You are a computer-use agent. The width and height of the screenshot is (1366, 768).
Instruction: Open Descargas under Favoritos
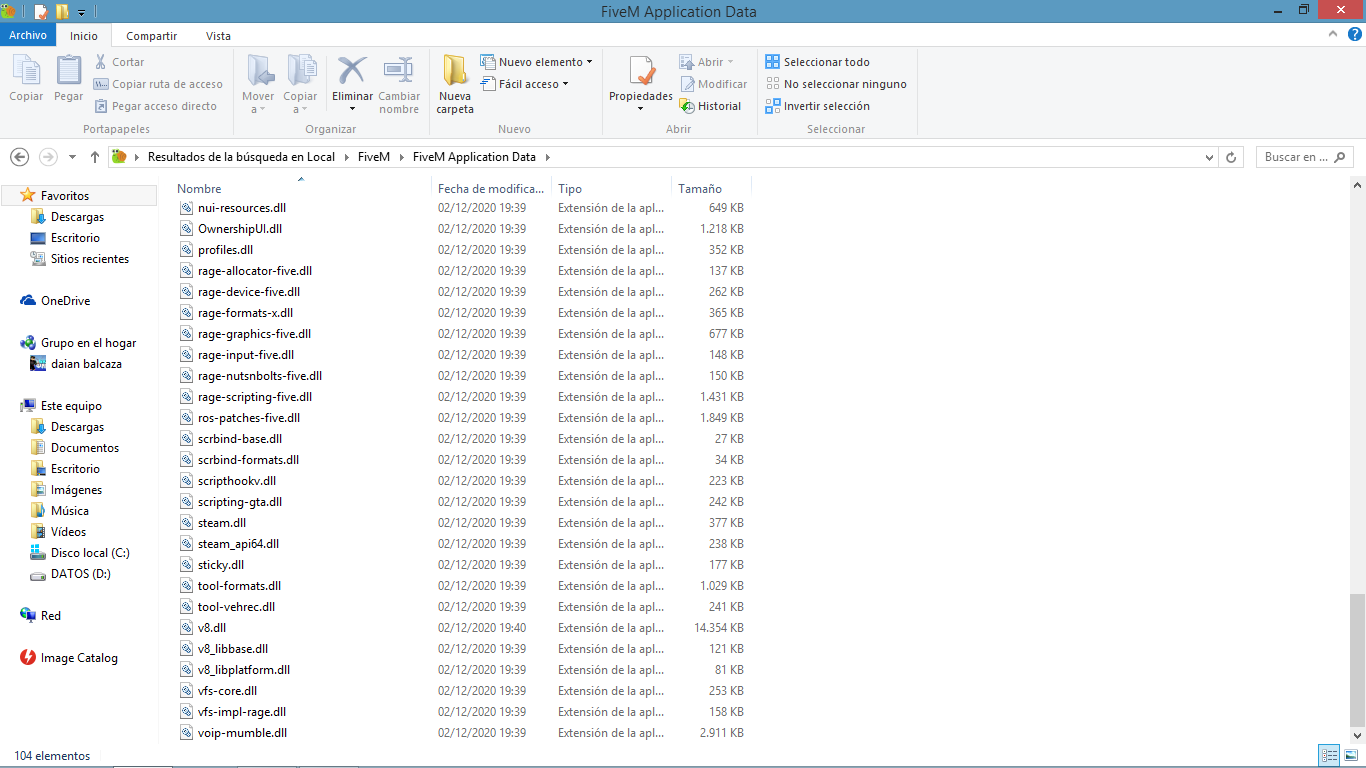pyautogui.click(x=77, y=217)
